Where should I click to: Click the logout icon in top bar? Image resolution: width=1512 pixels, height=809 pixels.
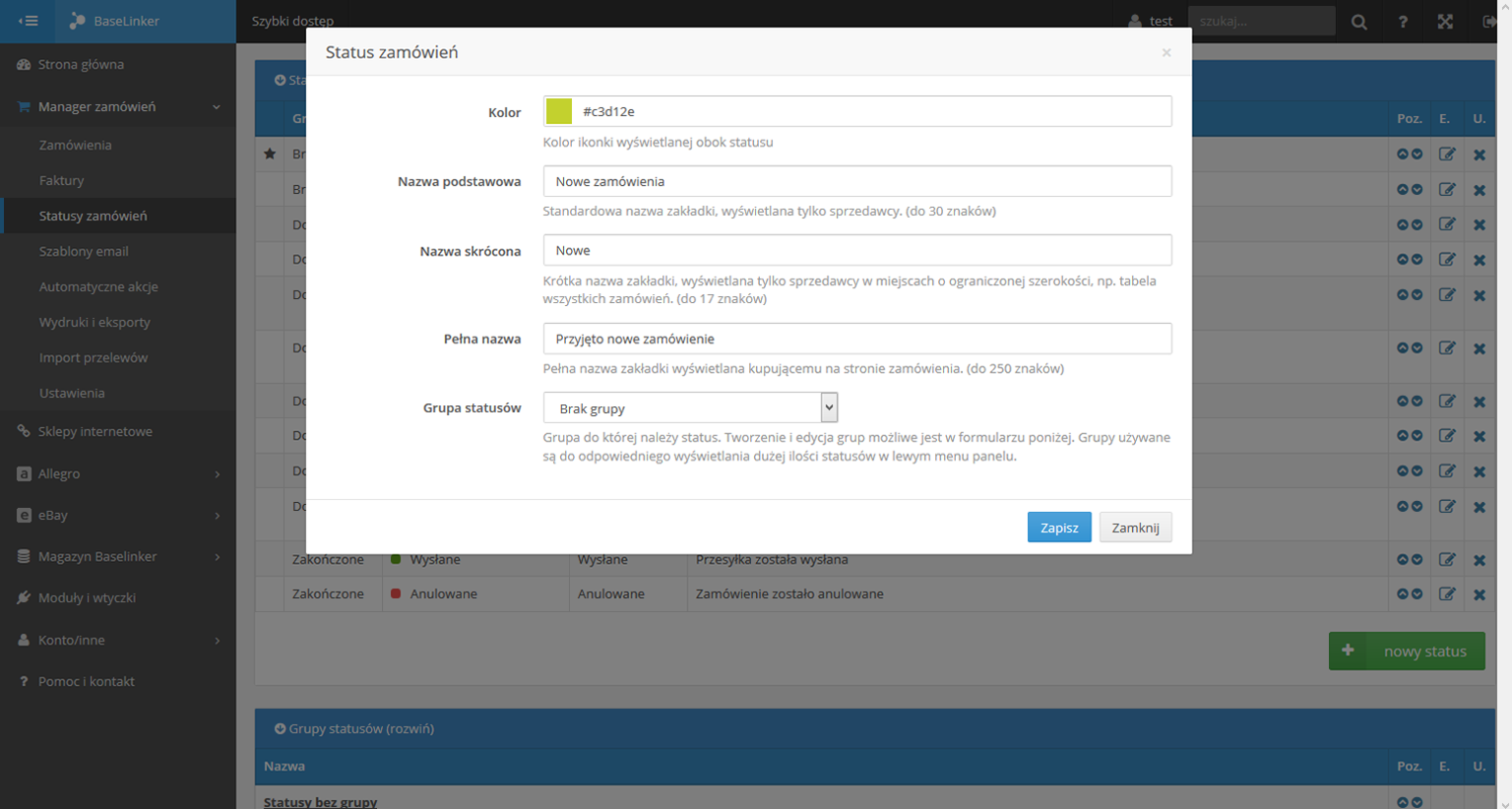[1488, 22]
